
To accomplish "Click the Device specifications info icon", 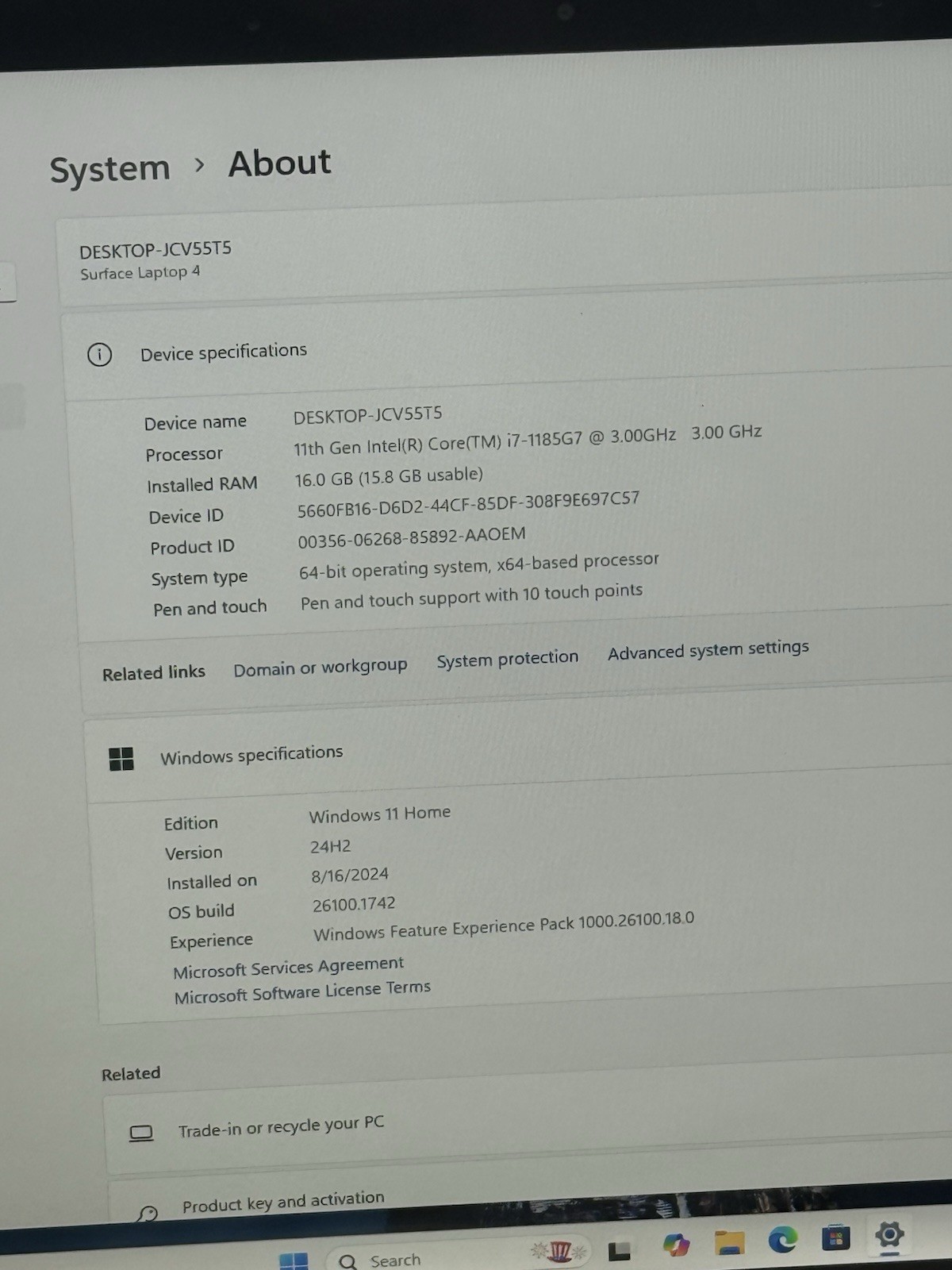I will [x=99, y=355].
